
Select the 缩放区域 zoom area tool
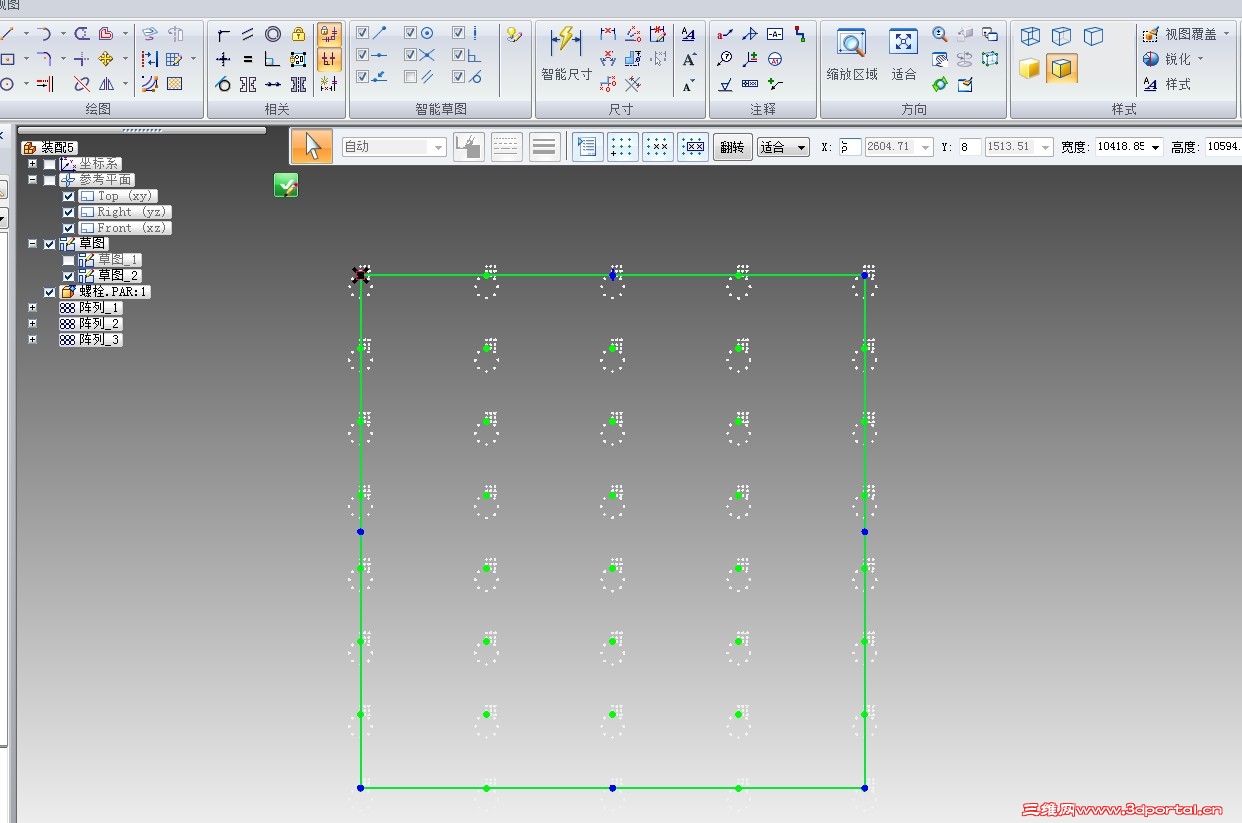(x=852, y=54)
